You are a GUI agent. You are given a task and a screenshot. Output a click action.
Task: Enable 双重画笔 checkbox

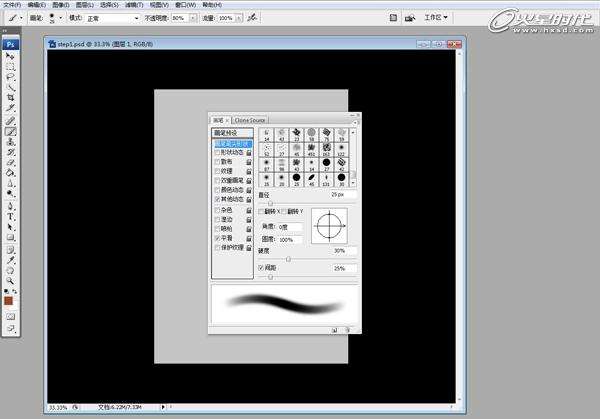[x=217, y=180]
